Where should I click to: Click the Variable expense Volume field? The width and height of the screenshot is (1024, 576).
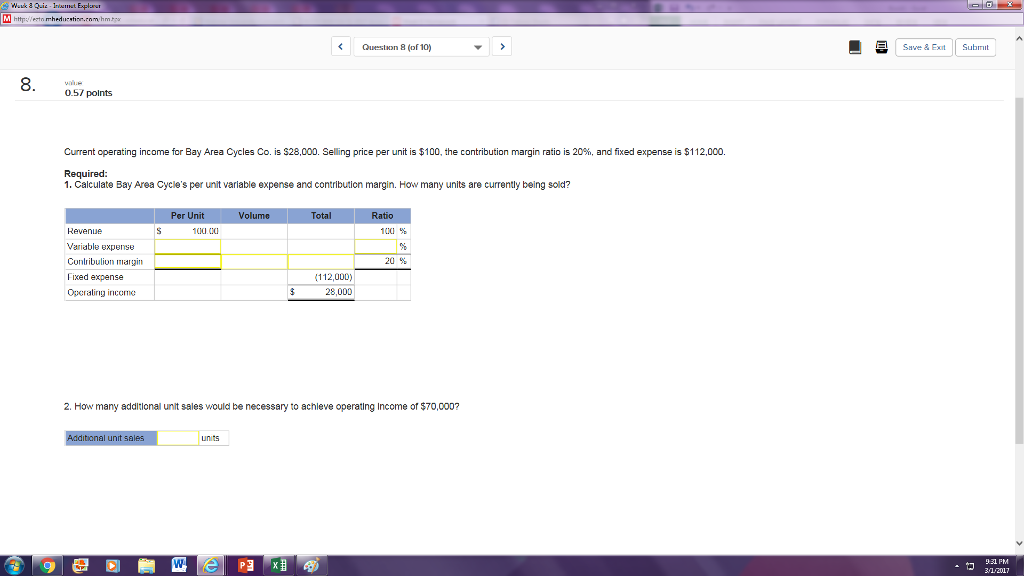[254, 246]
